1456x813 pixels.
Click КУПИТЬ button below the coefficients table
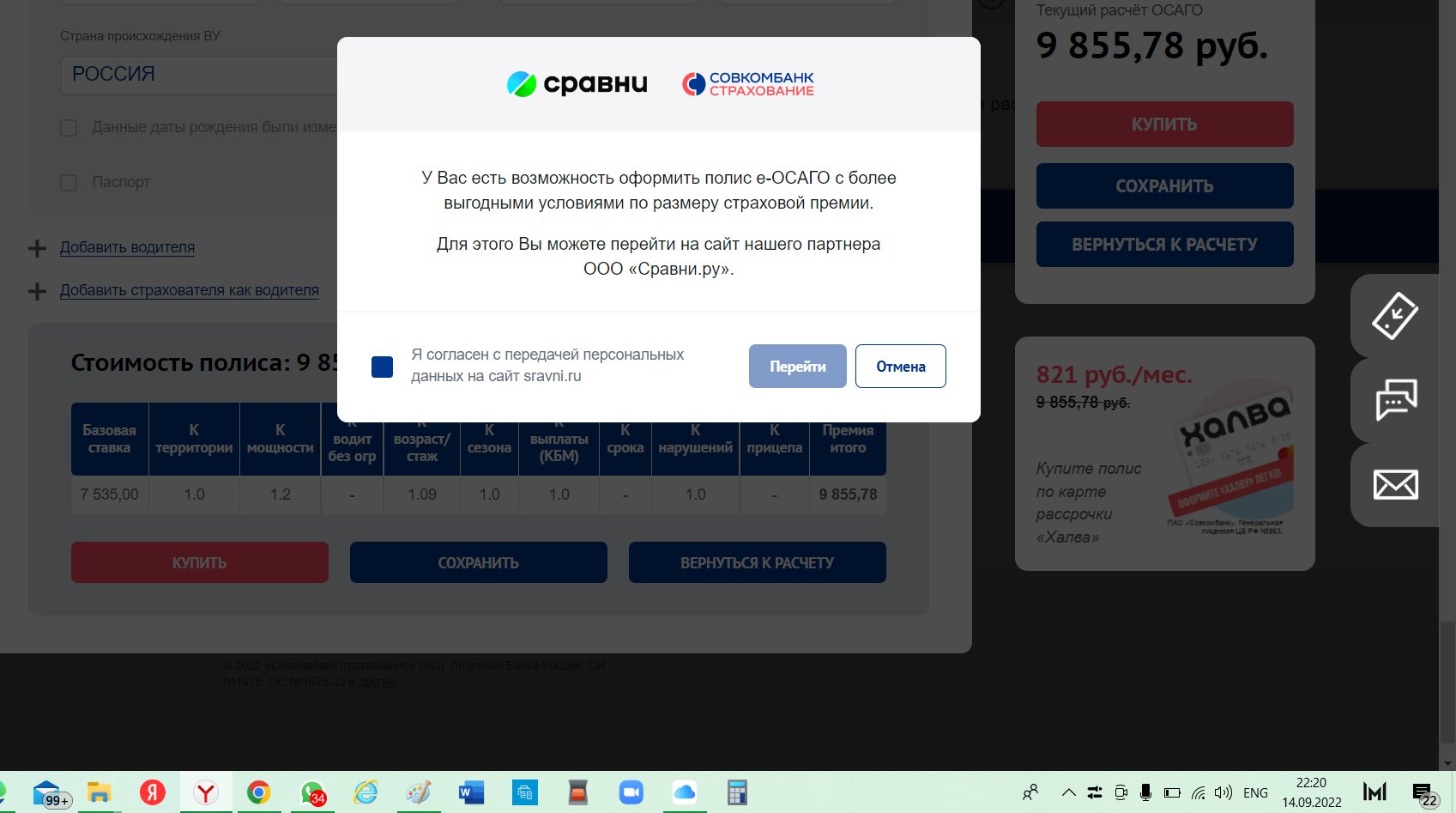(200, 562)
